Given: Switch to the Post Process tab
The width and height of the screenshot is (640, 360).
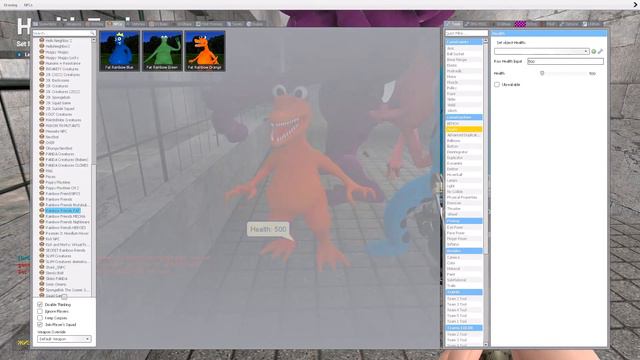Looking at the screenshot, I should (x=210, y=24).
